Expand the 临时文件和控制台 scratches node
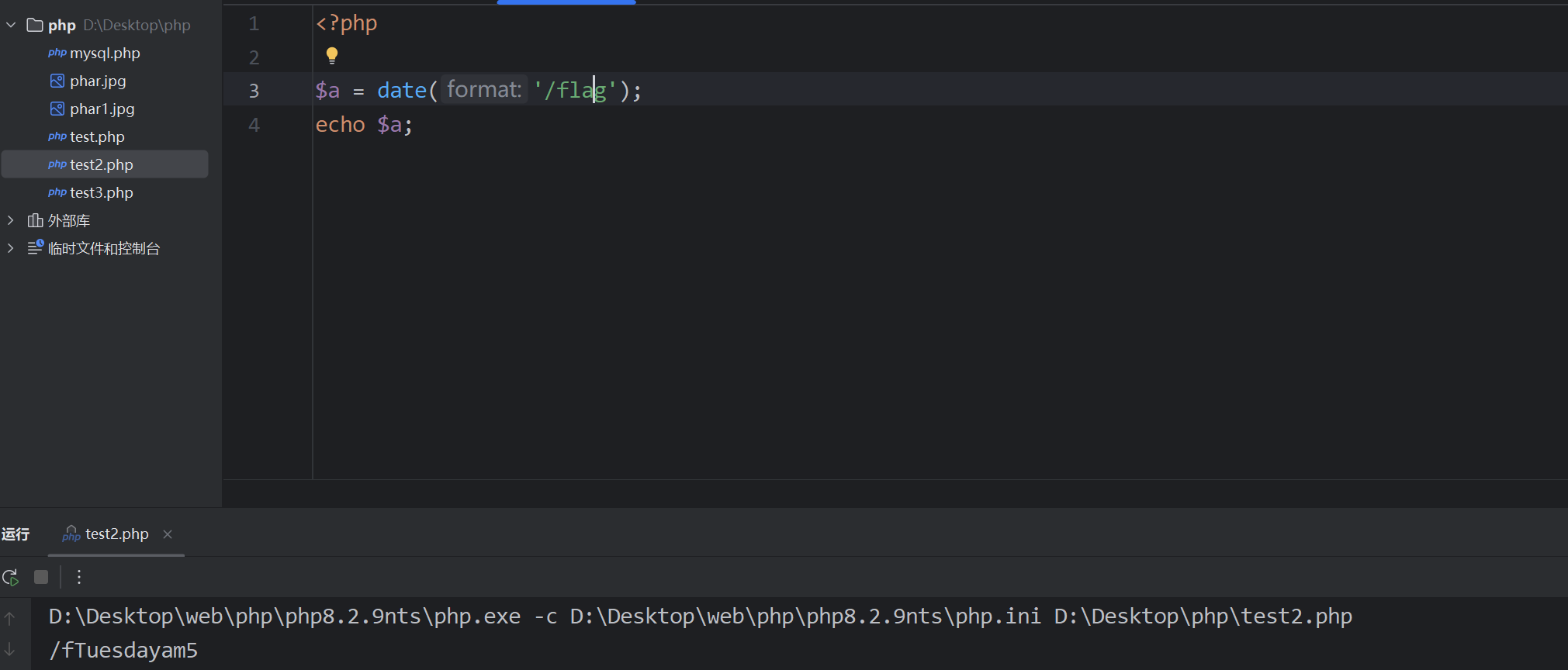Viewport: 1568px width, 670px height. coord(11,249)
